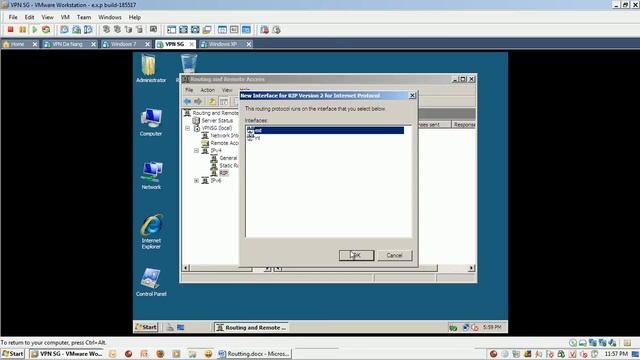The width and height of the screenshot is (640, 360).
Task: Collapse the VPNSG (local) tree node
Action: click(188, 128)
